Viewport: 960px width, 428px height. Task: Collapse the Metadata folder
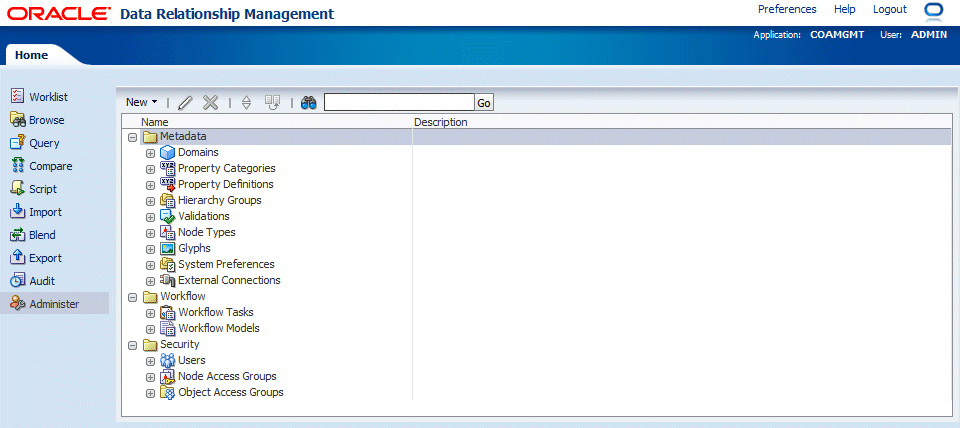pyautogui.click(x=132, y=137)
